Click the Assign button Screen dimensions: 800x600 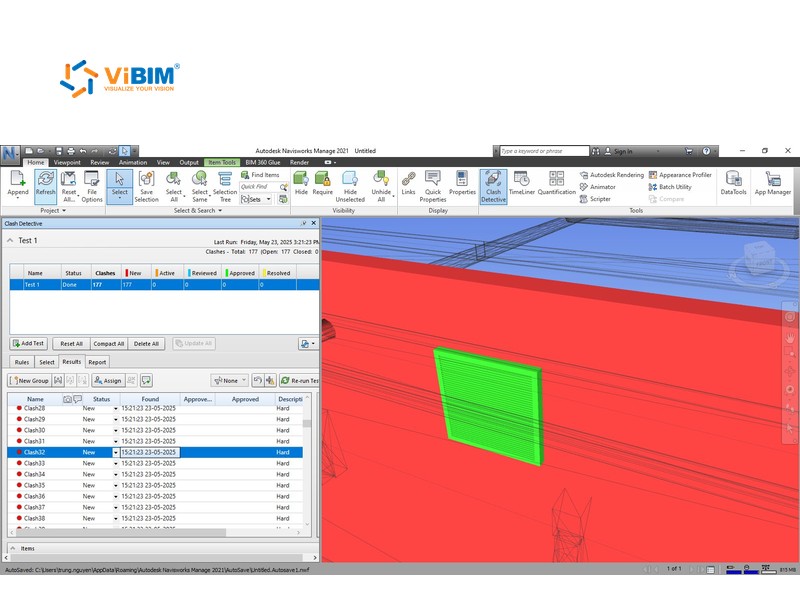click(108, 380)
